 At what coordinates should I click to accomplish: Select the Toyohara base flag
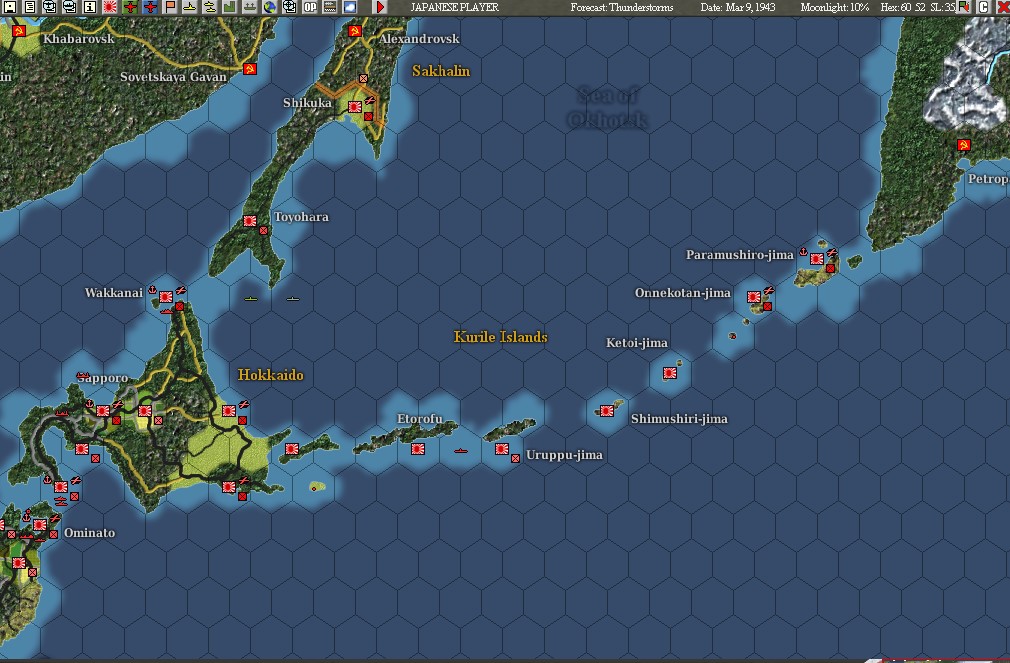tap(250, 221)
